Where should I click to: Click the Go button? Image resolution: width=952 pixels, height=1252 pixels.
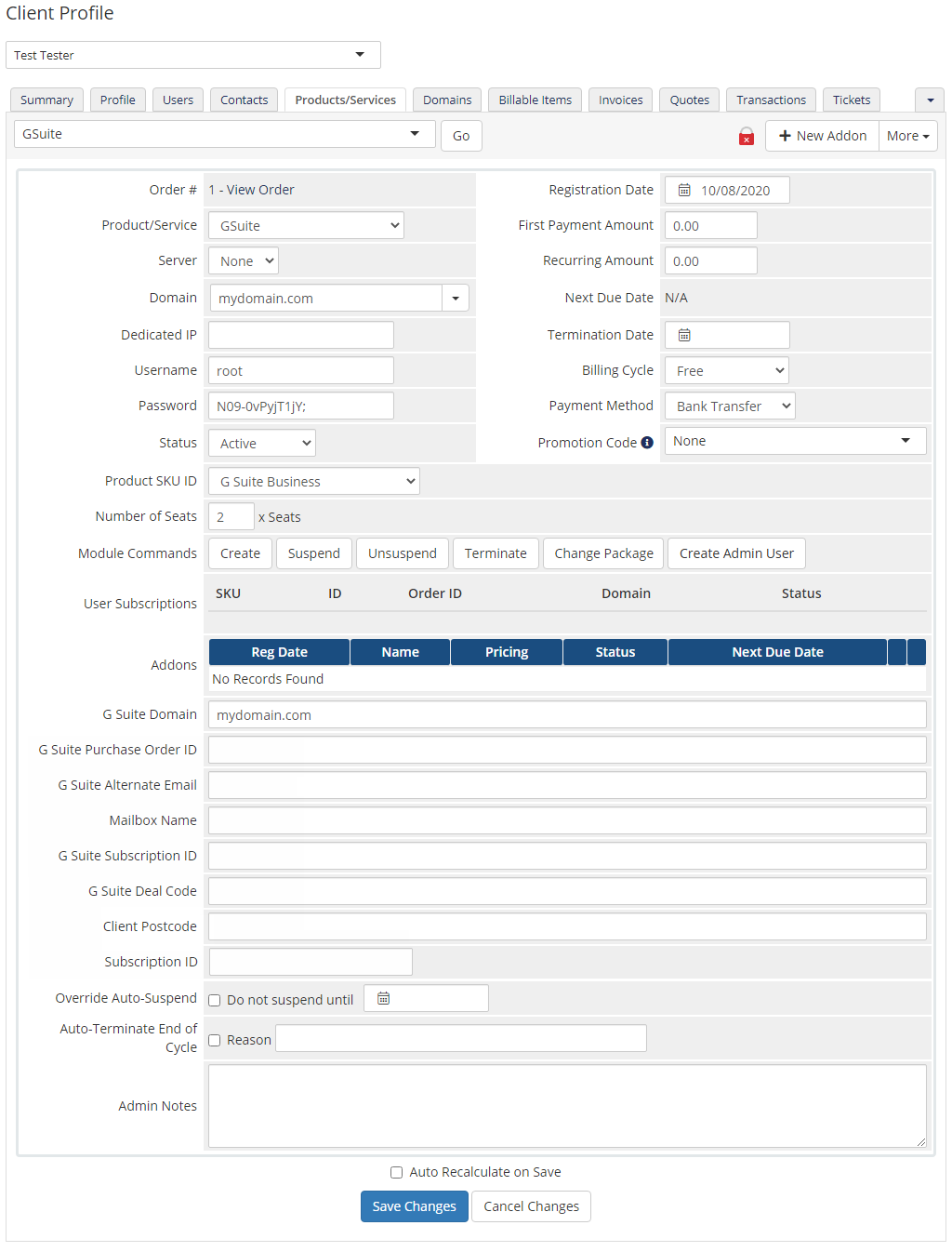coord(461,136)
